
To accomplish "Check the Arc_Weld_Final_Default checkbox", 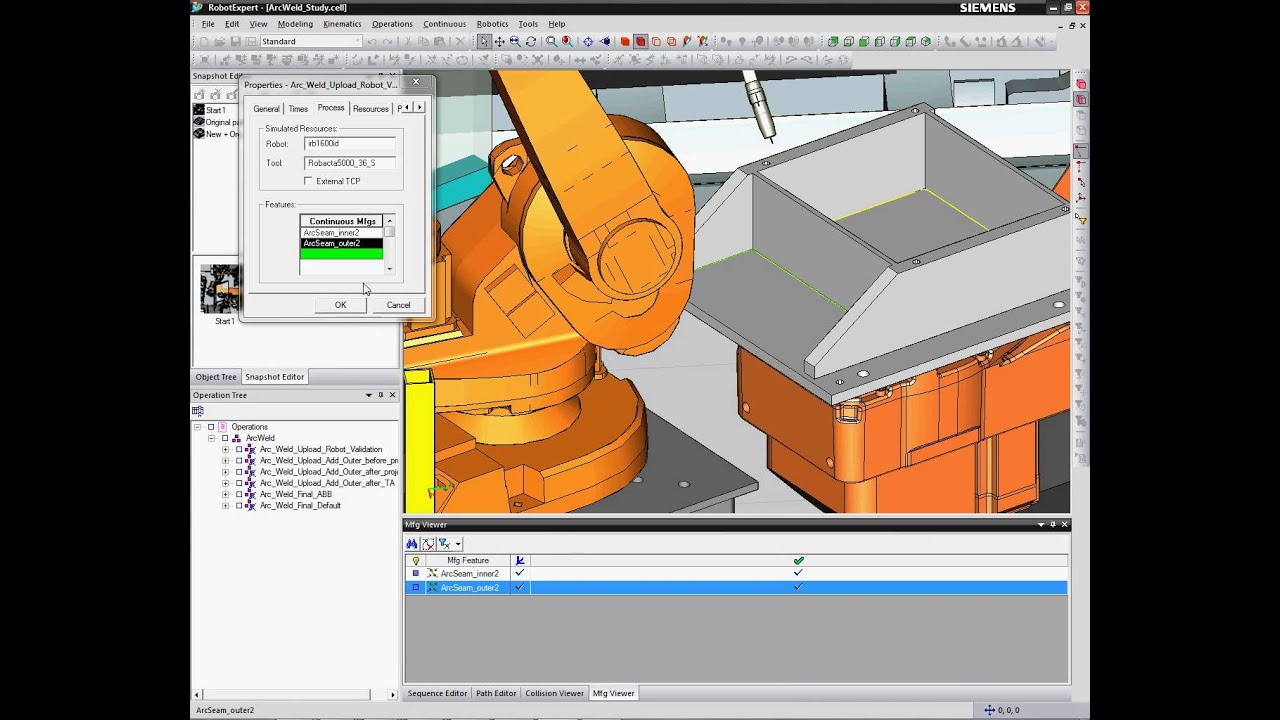I will [239, 505].
